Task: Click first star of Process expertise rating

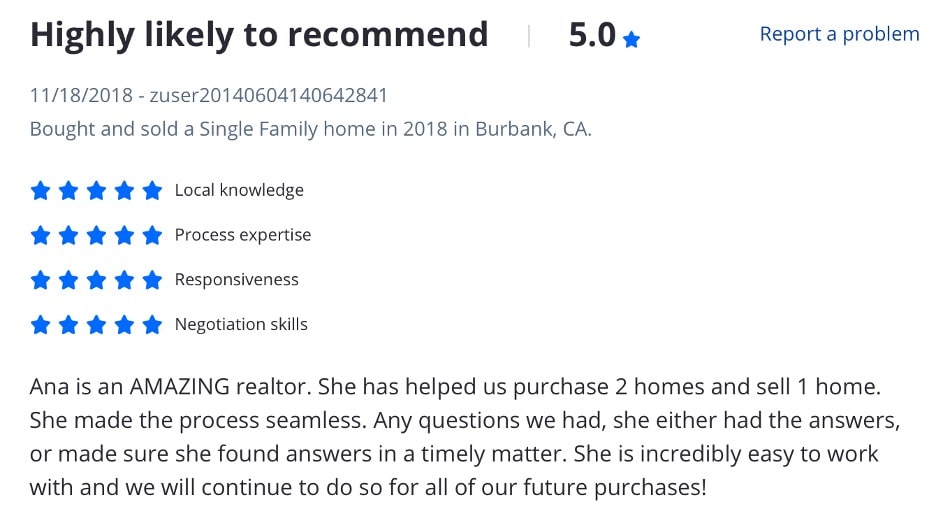Action: click(x=40, y=235)
